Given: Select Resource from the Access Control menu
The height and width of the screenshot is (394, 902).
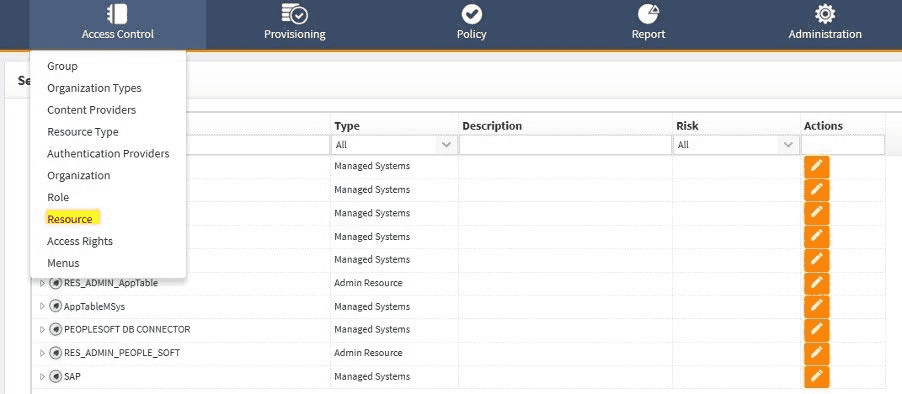Looking at the screenshot, I should point(70,219).
